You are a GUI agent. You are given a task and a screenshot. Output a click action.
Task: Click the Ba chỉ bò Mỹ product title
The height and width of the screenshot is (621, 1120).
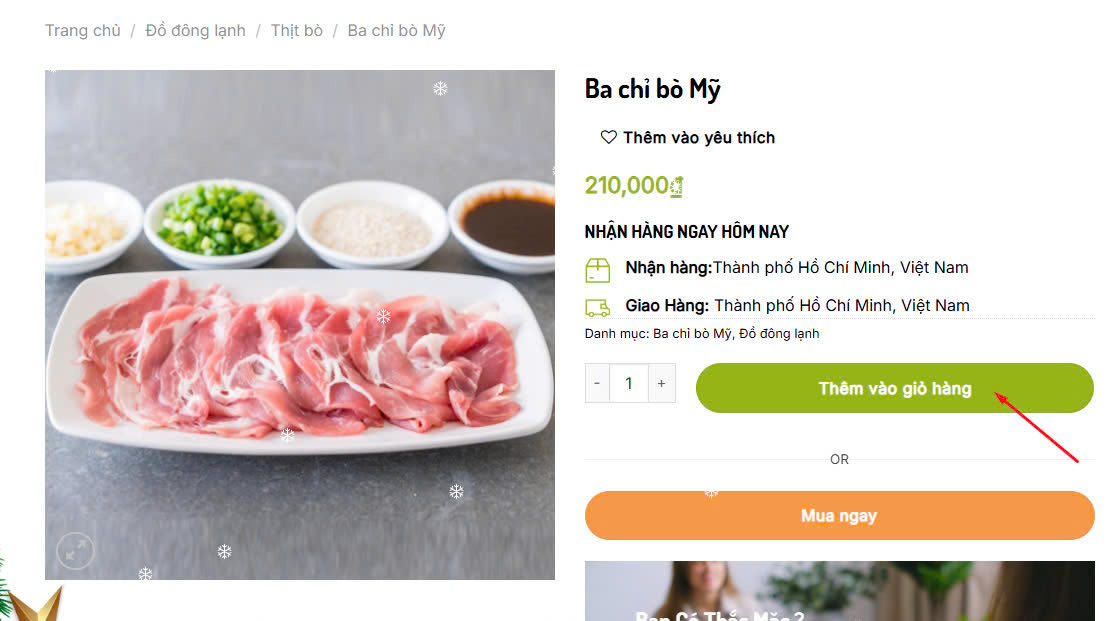tap(652, 89)
